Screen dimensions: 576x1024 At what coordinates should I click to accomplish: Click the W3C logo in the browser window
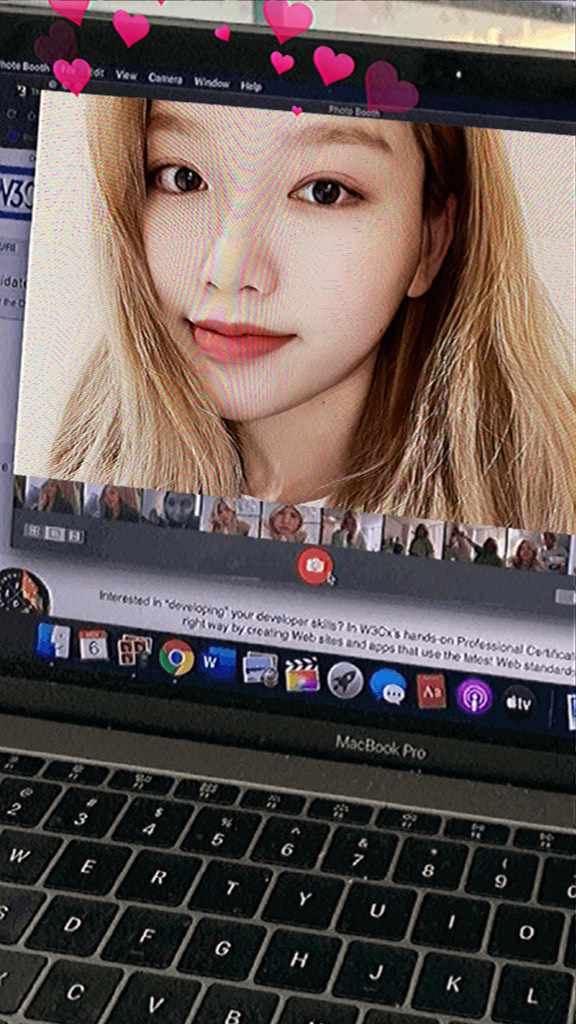(x=16, y=193)
